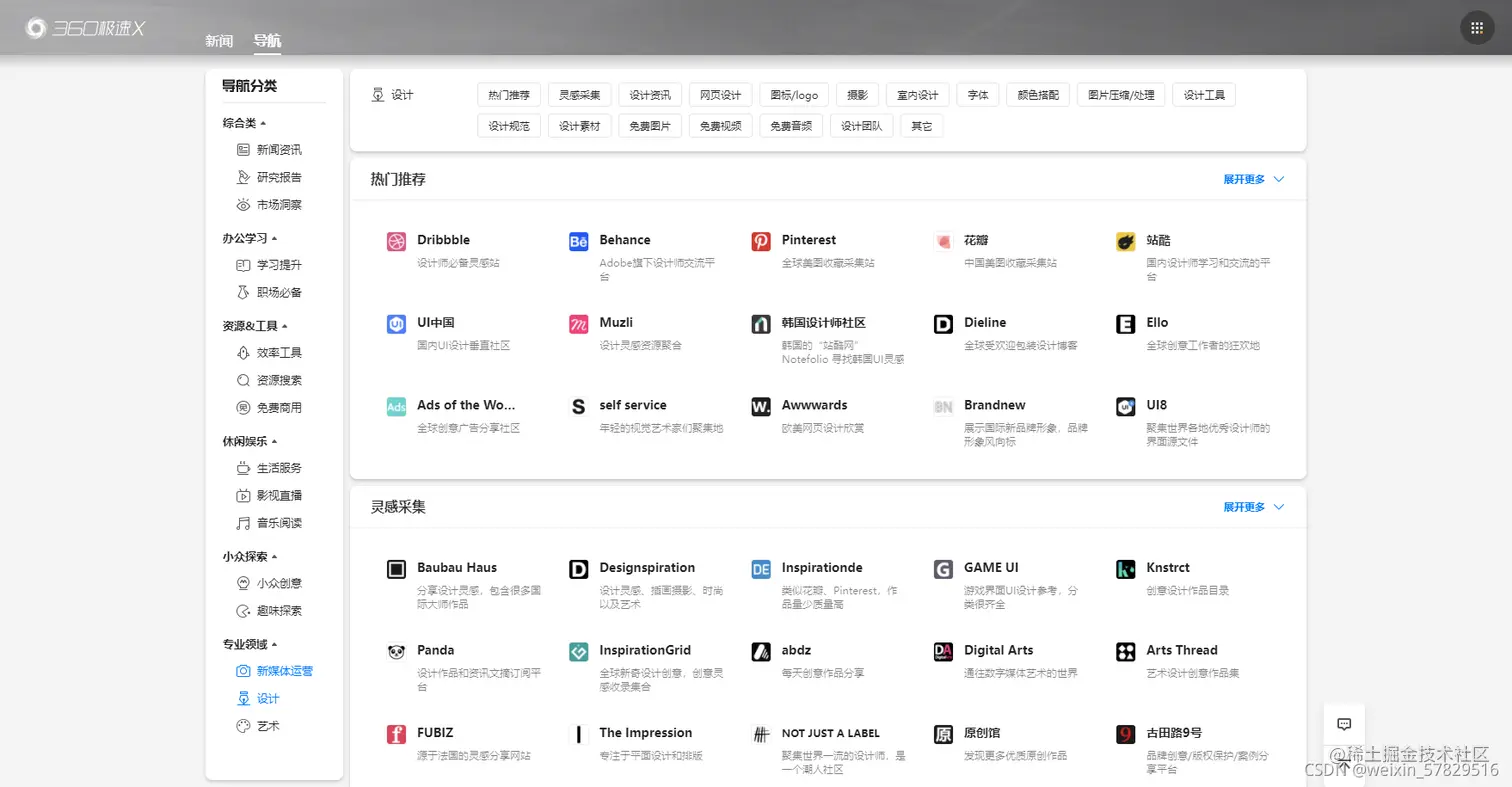This screenshot has height=787, width=1512.
Task: Collapse the 小众探索 sidebar group
Action: pyautogui.click(x=250, y=556)
